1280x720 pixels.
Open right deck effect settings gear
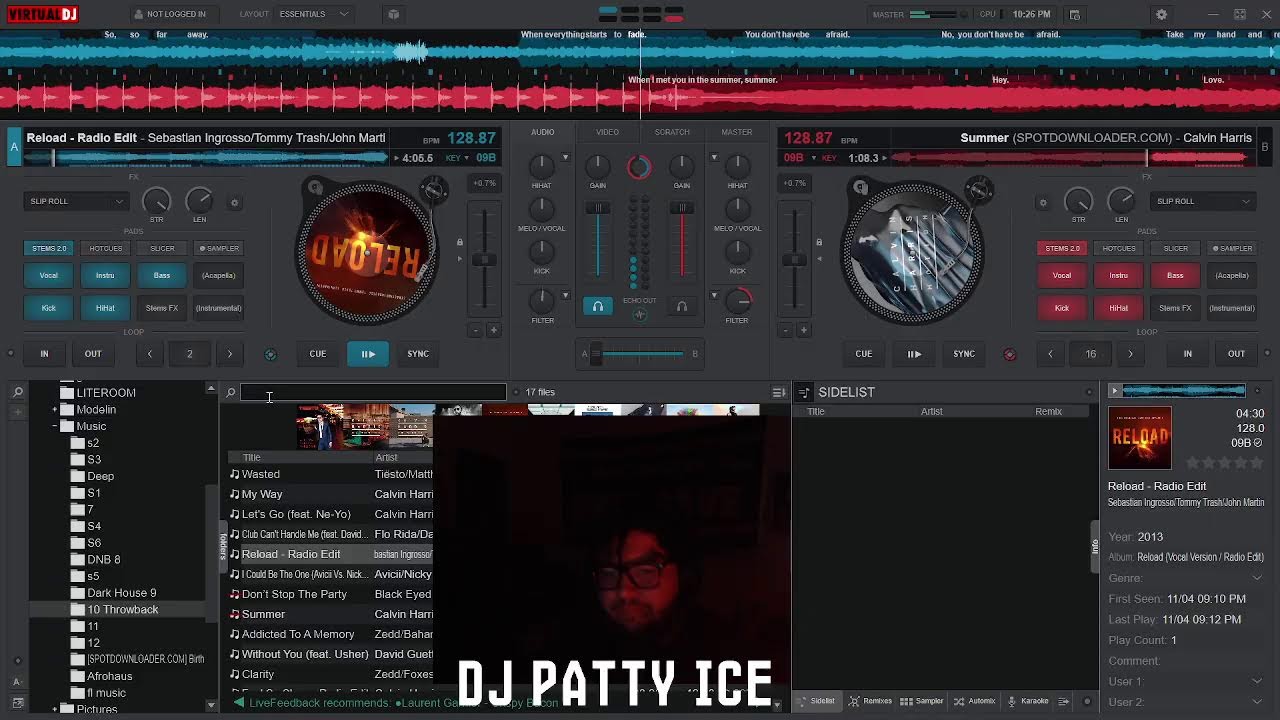pyautogui.click(x=1043, y=202)
